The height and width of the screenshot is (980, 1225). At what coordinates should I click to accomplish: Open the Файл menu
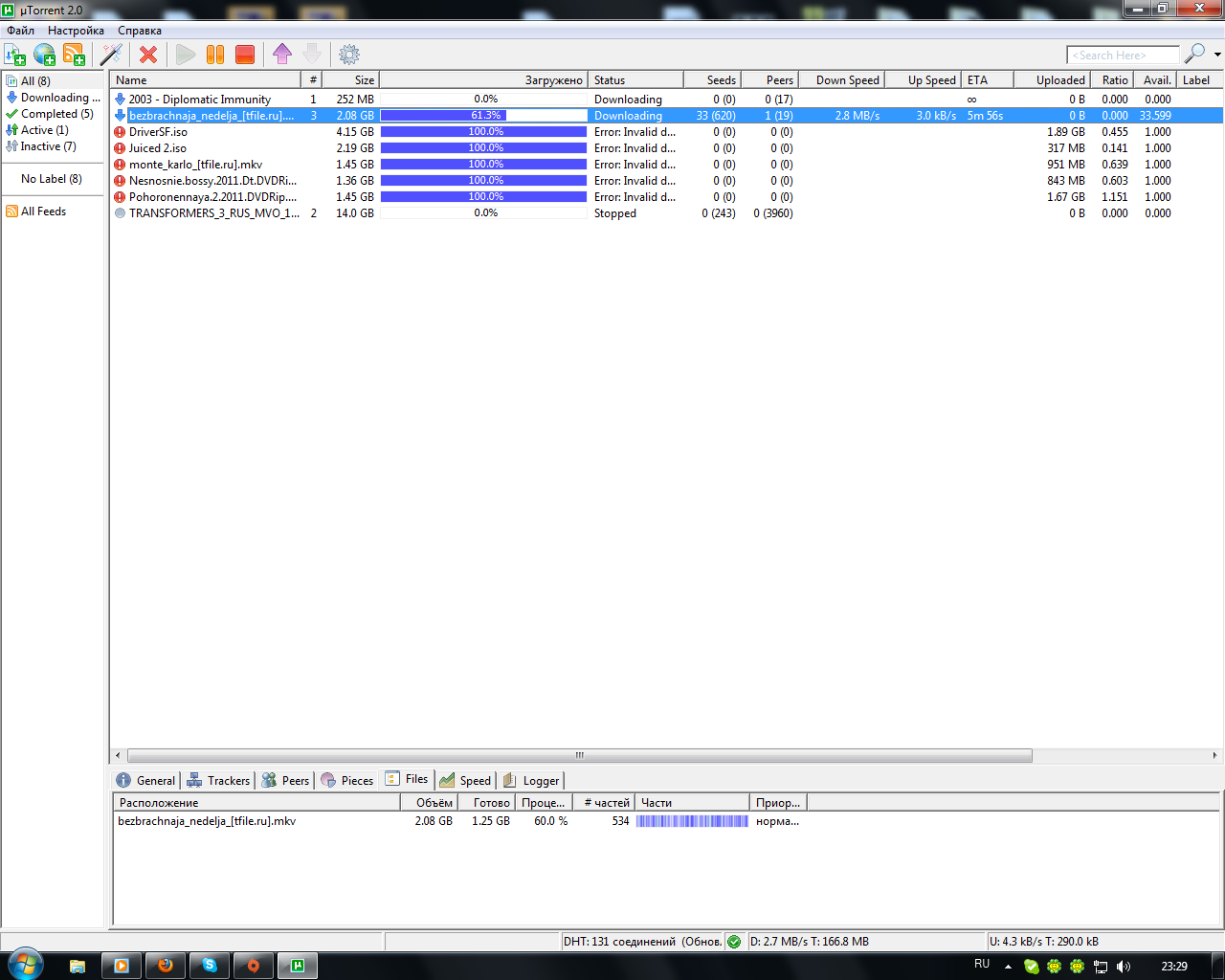(x=20, y=31)
